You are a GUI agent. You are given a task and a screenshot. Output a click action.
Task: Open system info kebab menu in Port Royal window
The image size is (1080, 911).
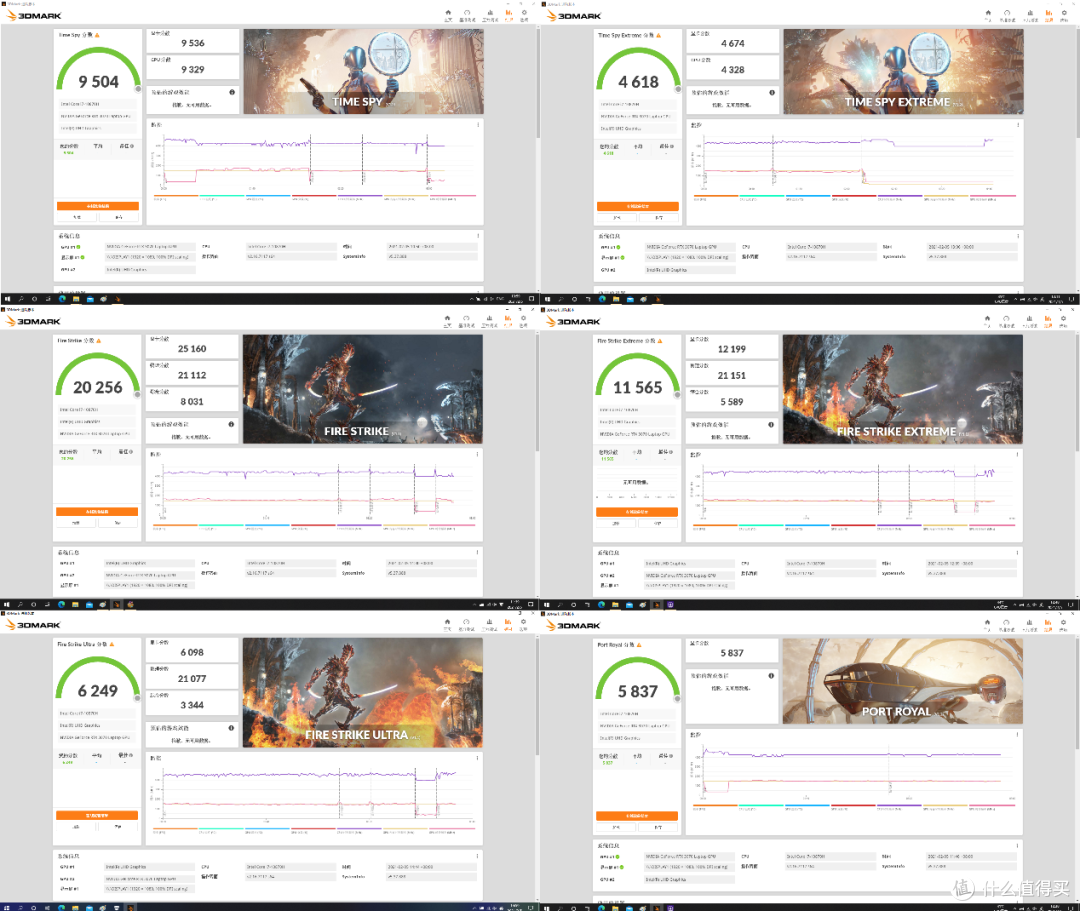(x=1017, y=846)
